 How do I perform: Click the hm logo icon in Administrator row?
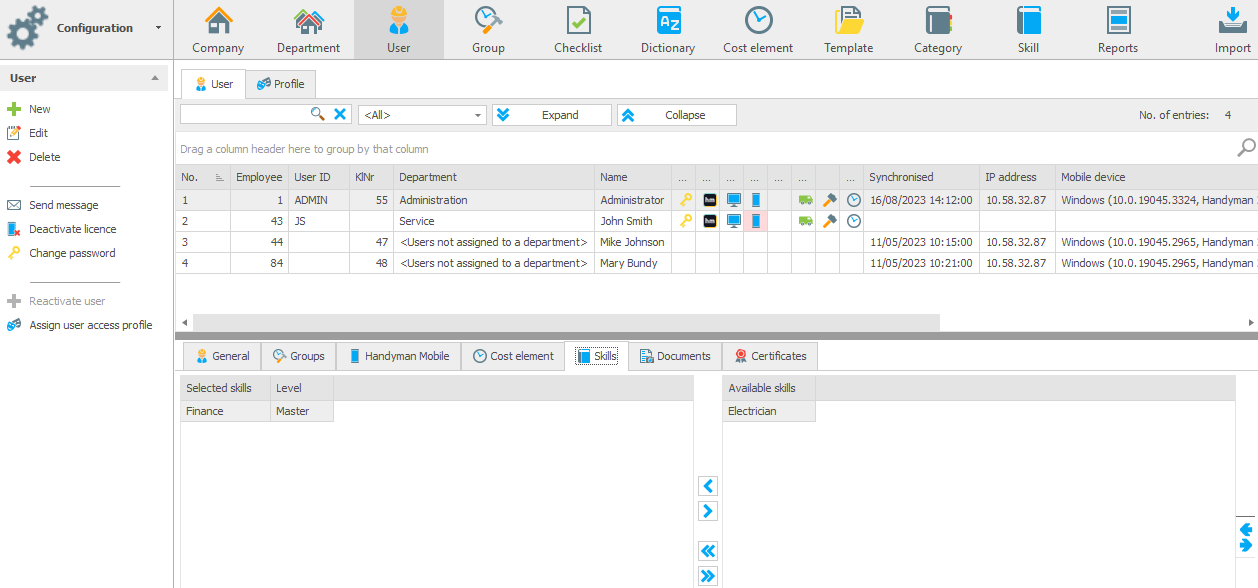[x=710, y=200]
